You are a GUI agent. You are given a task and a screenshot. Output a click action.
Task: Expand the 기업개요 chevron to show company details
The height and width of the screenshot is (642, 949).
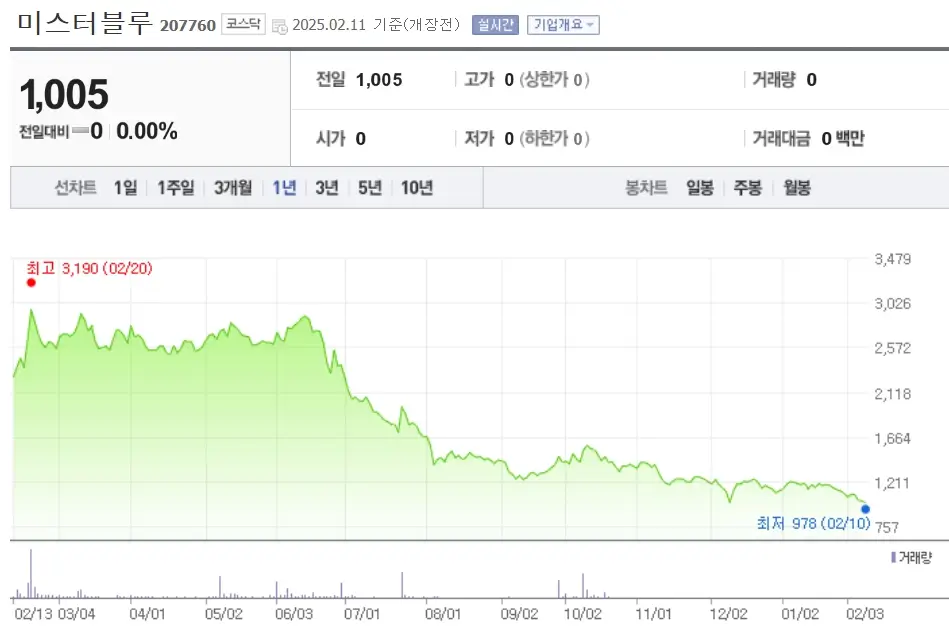tap(590, 24)
